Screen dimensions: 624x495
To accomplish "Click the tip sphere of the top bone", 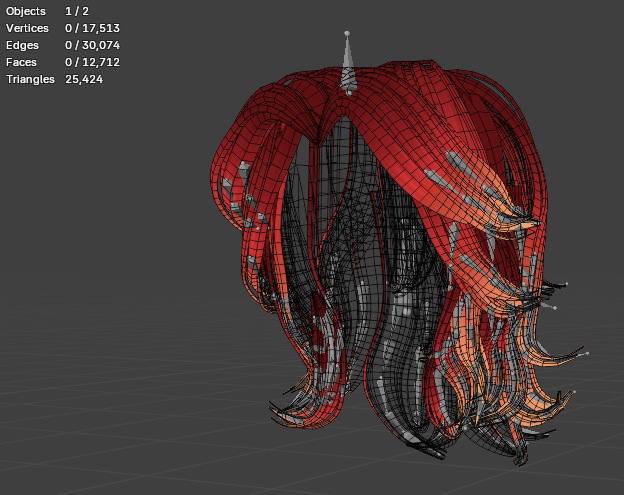I will (x=347, y=33).
